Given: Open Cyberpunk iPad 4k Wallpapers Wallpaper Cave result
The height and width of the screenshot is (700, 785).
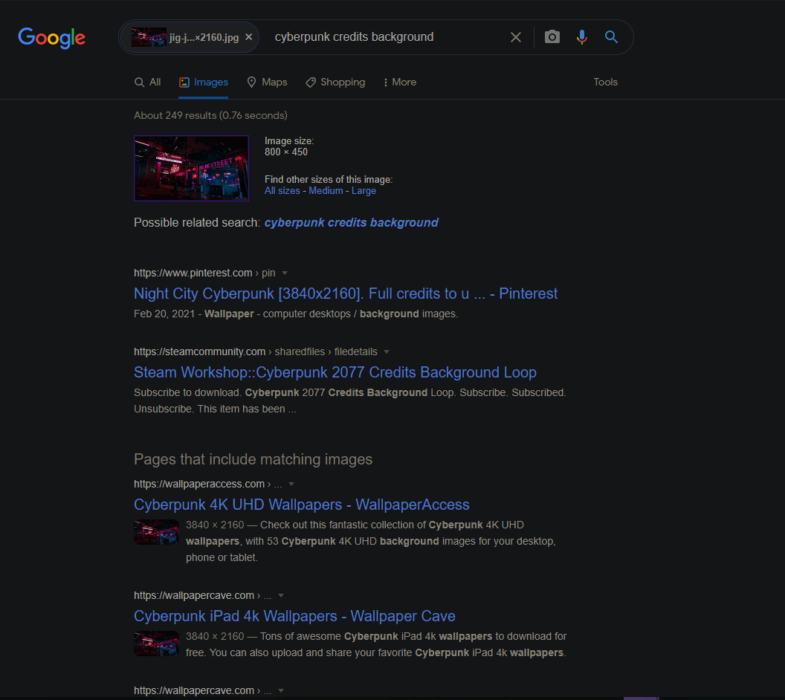Looking at the screenshot, I should (x=294, y=616).
